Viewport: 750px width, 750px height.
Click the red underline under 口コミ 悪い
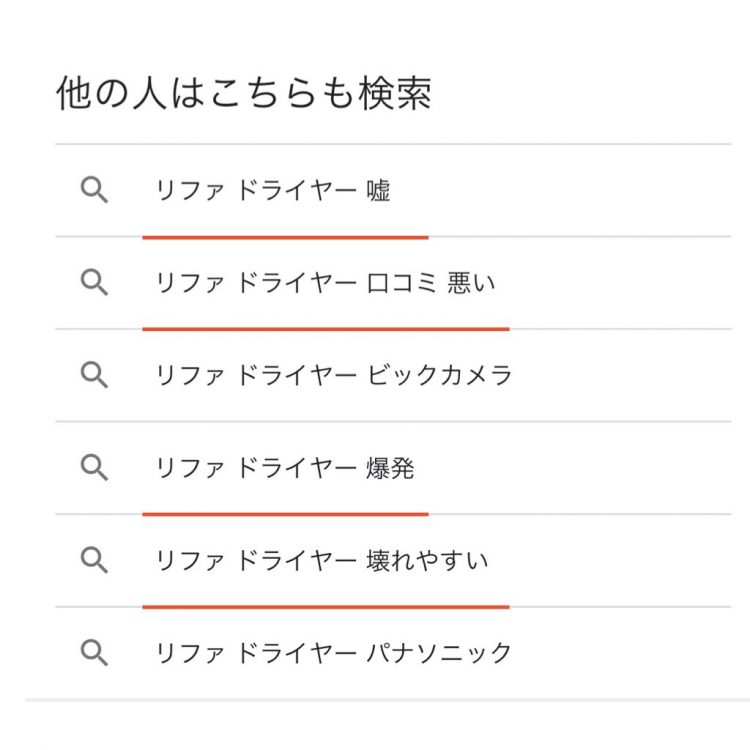pyautogui.click(x=326, y=329)
